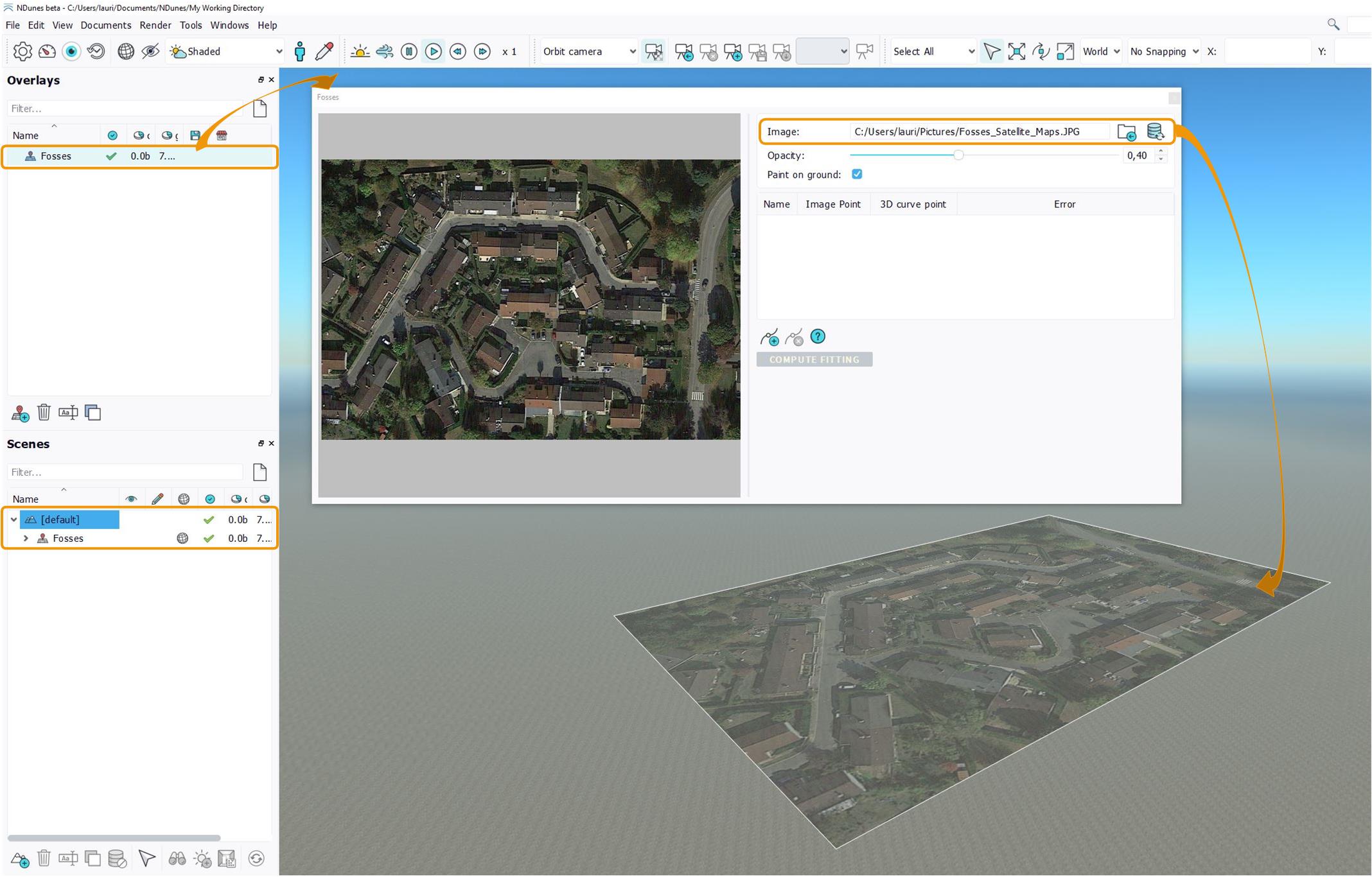Click the eyedropper tool in the toolbar
This screenshot has height=877, width=1372.
pos(325,51)
